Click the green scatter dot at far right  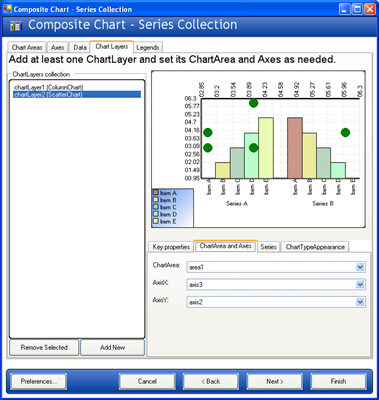click(x=345, y=133)
